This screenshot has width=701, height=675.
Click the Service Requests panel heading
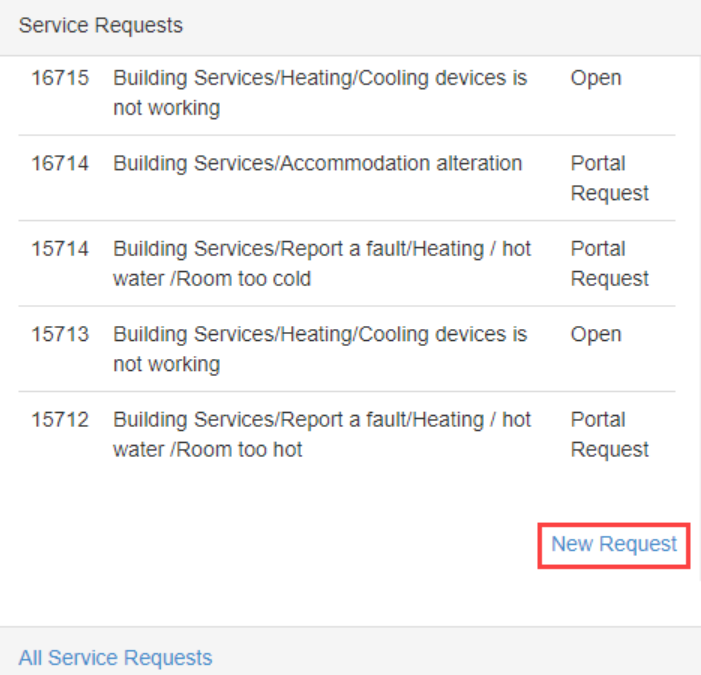click(x=101, y=26)
